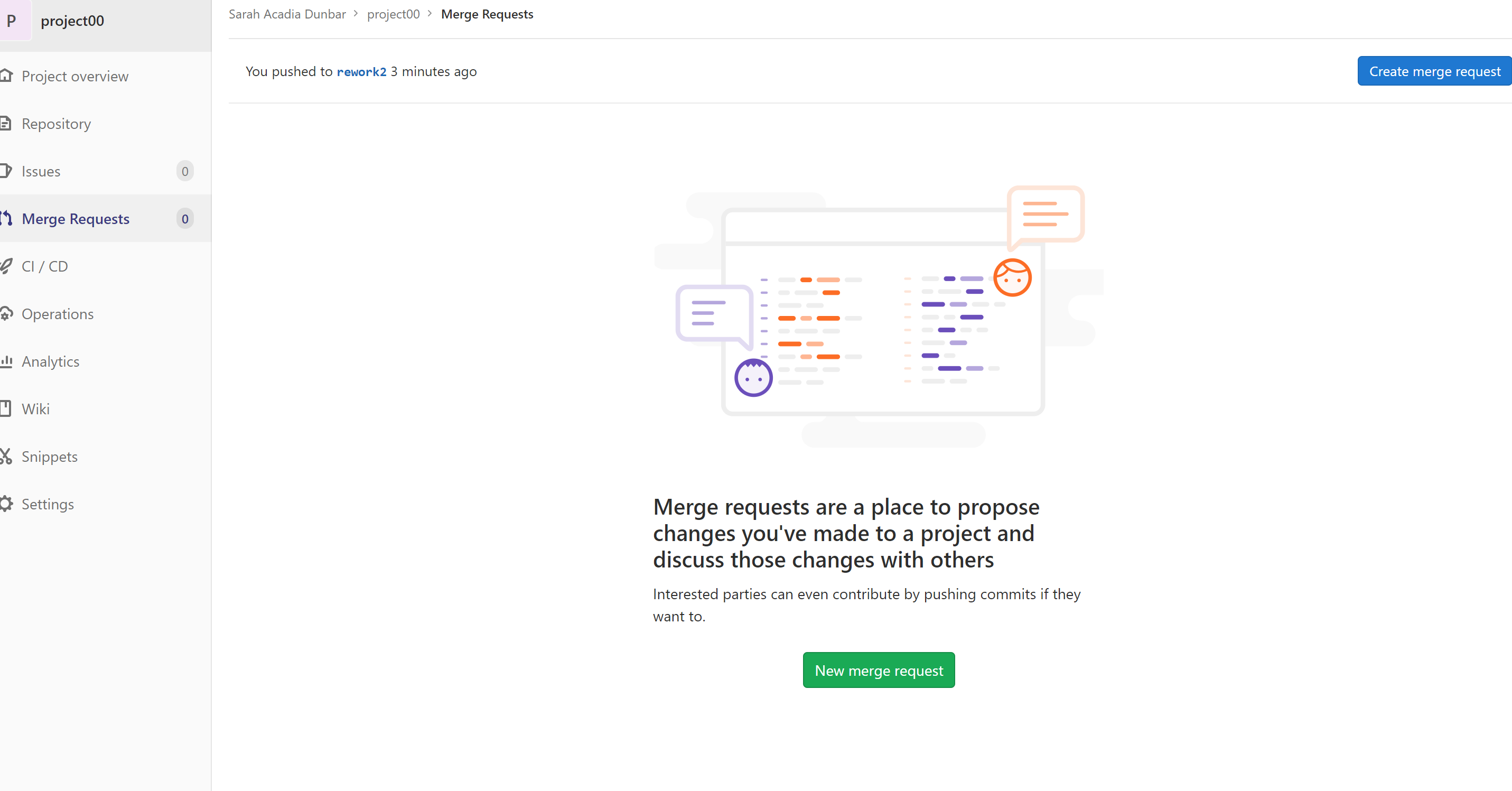Image resolution: width=1512 pixels, height=791 pixels.
Task: Open the Wiki sidebar entry
Action: (x=35, y=410)
